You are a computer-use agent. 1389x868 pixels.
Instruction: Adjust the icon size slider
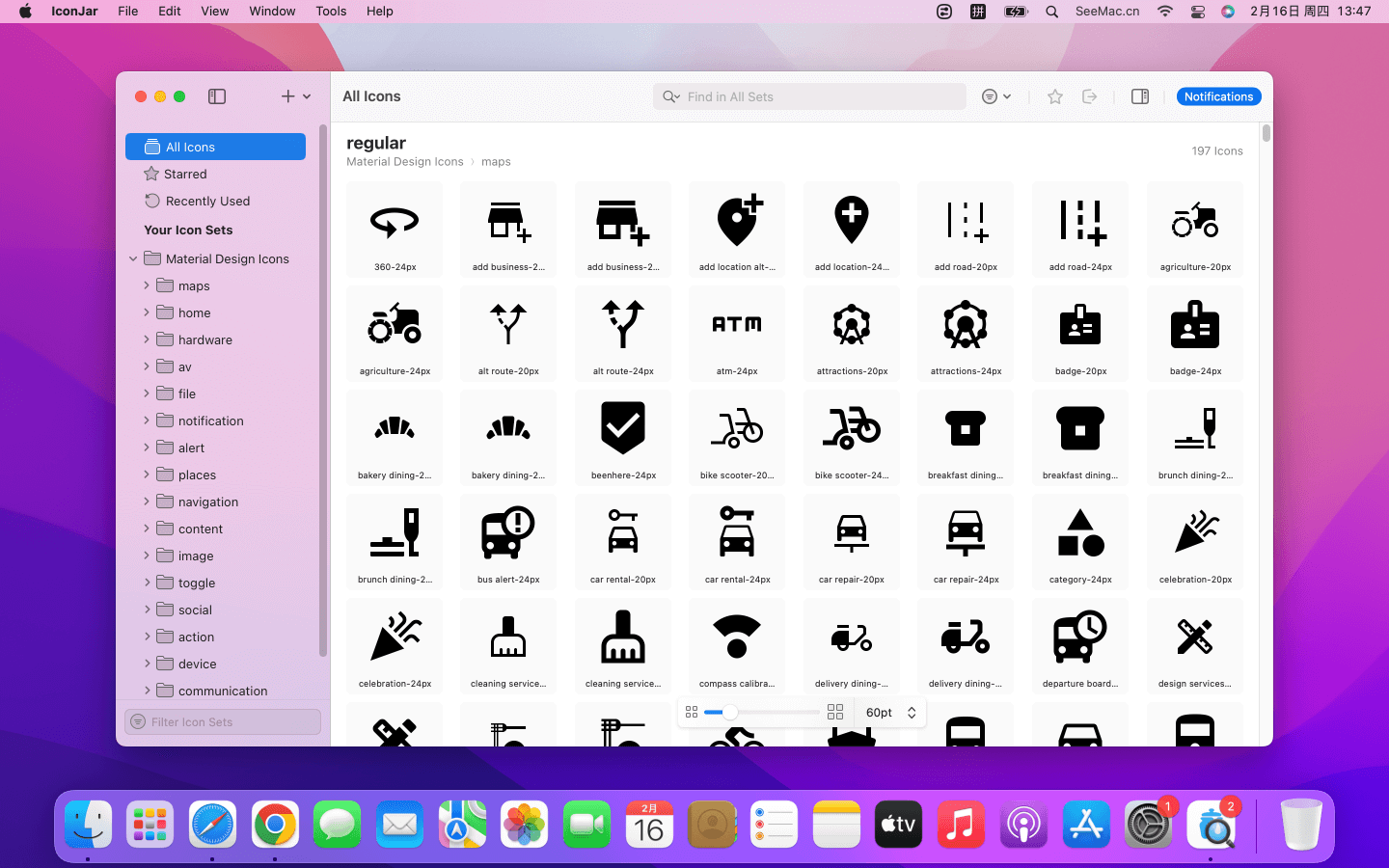[x=730, y=713]
